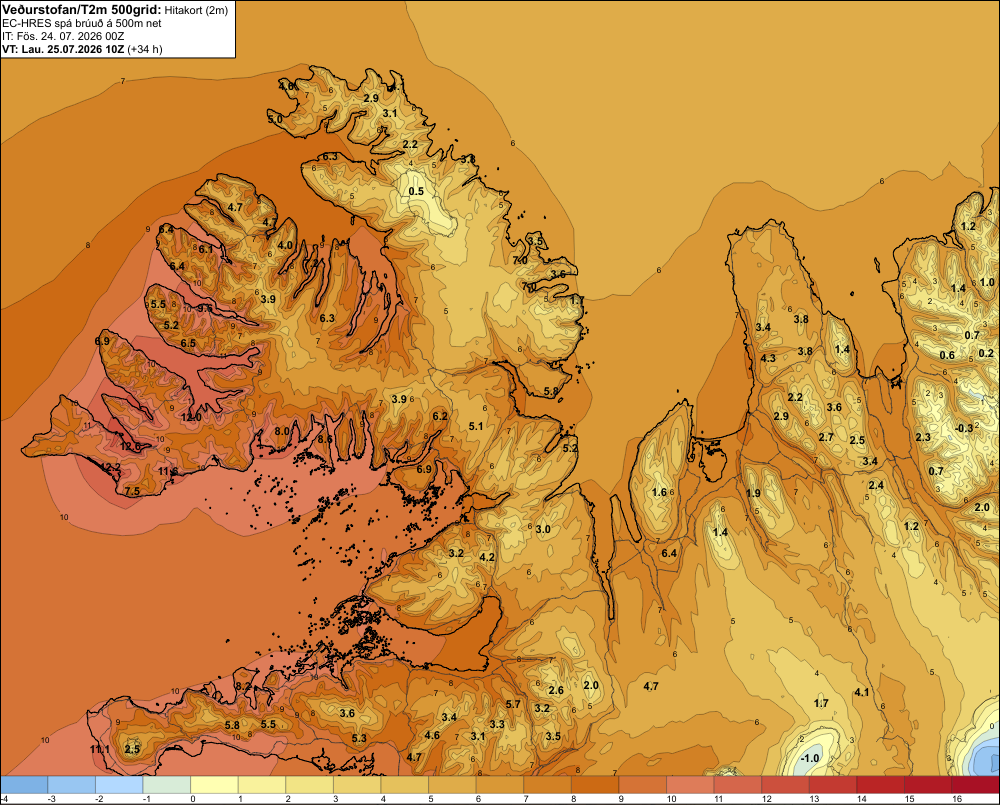Select the 8.0 temperature value label
Viewport: 1000px width, 805px height.
click(x=282, y=431)
